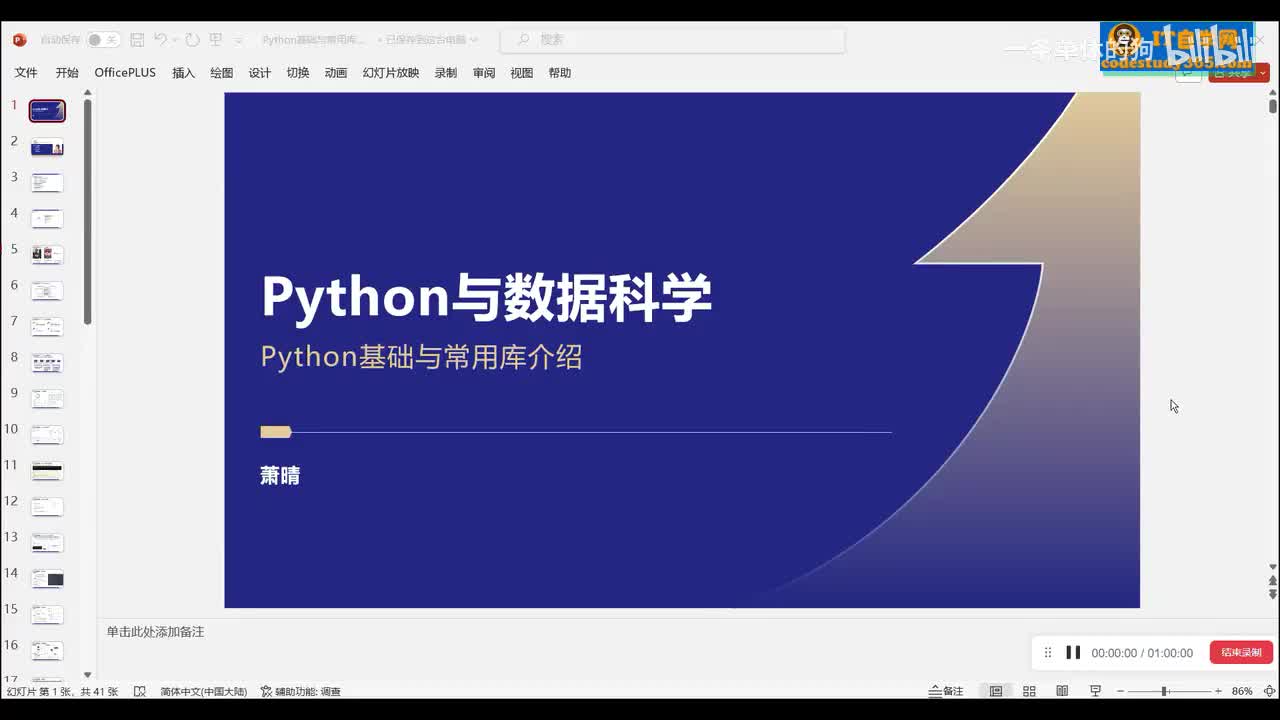Viewport: 1280px width, 720px height.
Task: Switch to the 插入 tab
Action: [183, 73]
